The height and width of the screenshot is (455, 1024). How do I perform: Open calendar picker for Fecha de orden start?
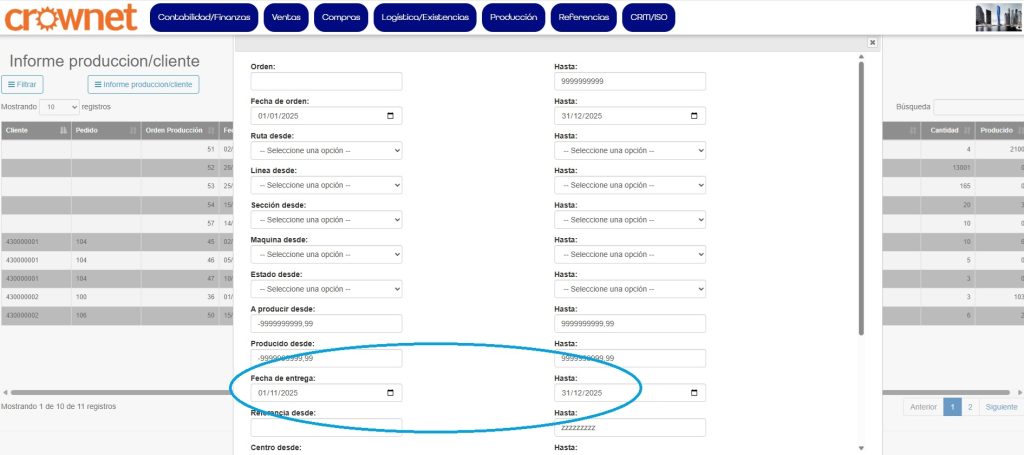click(x=390, y=116)
